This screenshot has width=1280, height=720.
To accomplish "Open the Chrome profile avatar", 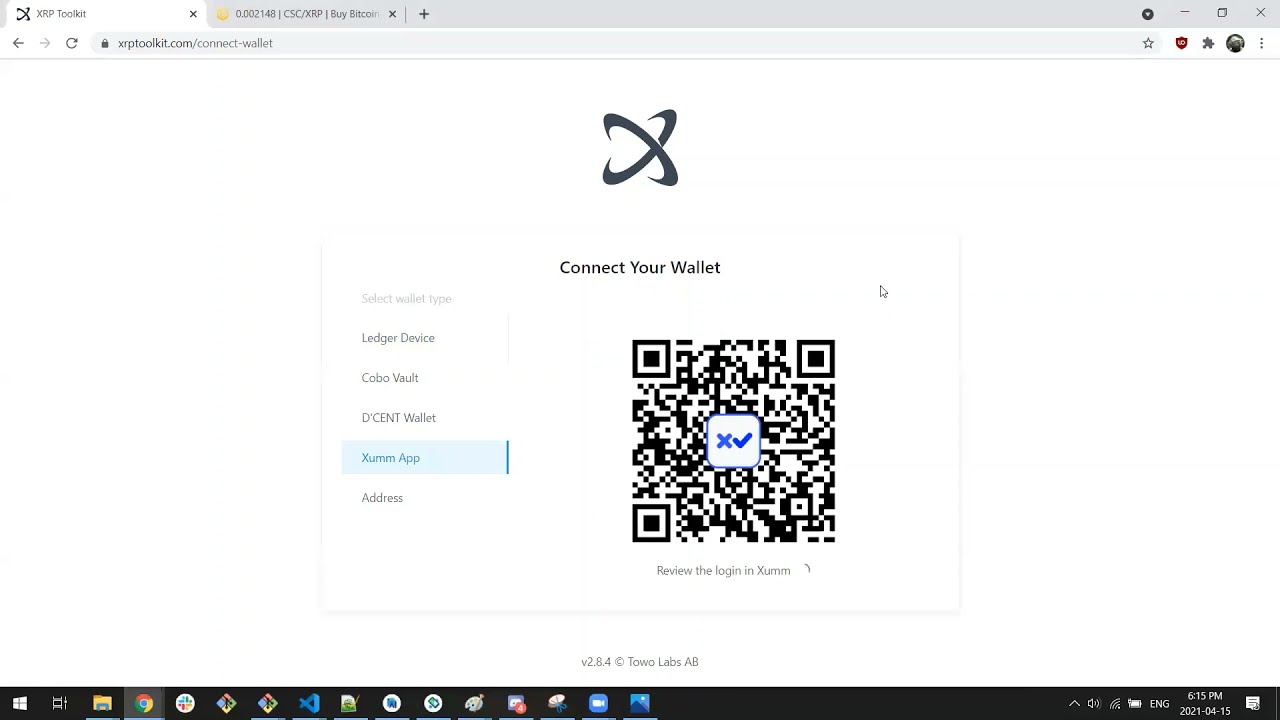I will point(1235,43).
